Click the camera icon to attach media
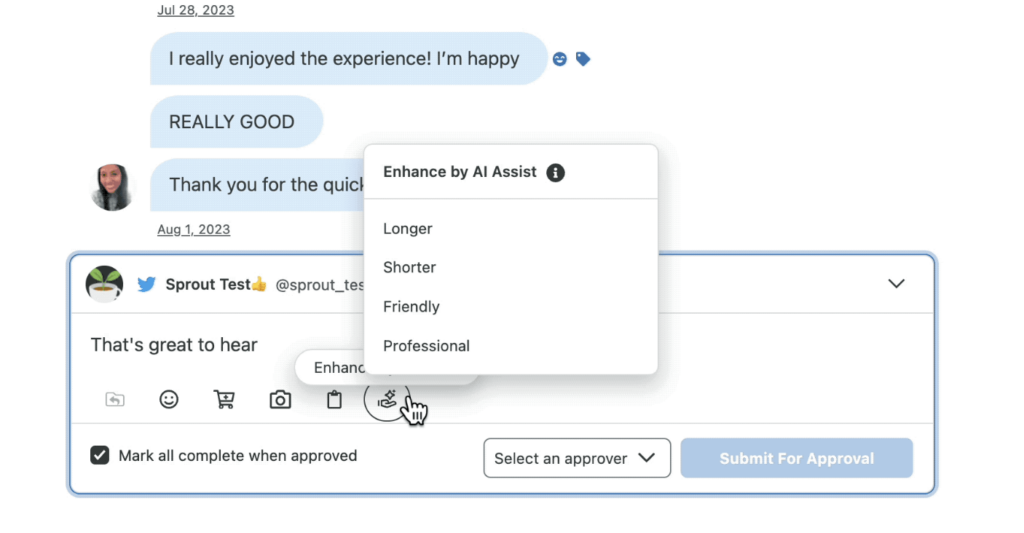 point(280,399)
